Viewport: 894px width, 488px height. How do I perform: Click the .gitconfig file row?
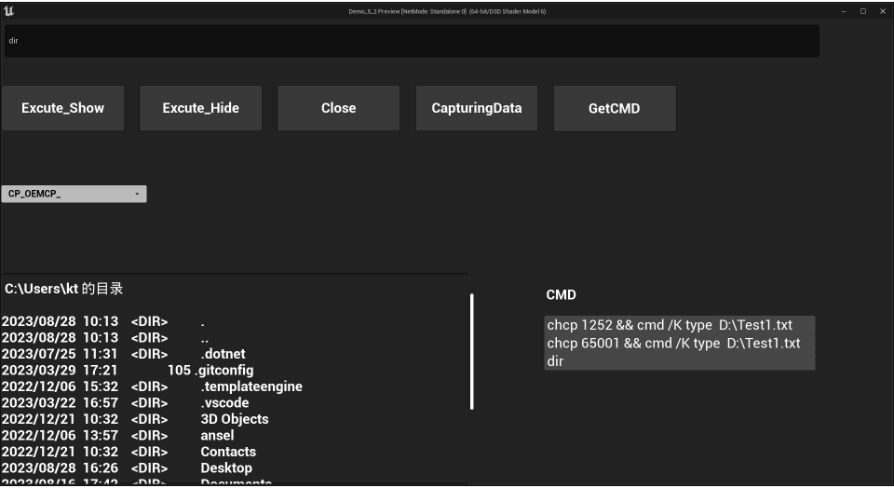click(x=128, y=371)
